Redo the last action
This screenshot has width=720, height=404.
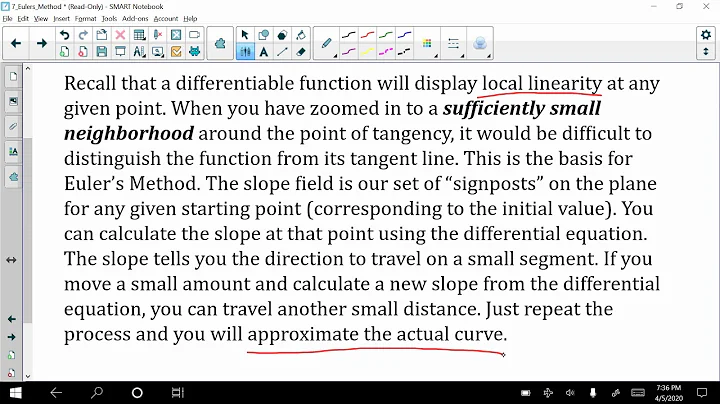click(x=83, y=35)
